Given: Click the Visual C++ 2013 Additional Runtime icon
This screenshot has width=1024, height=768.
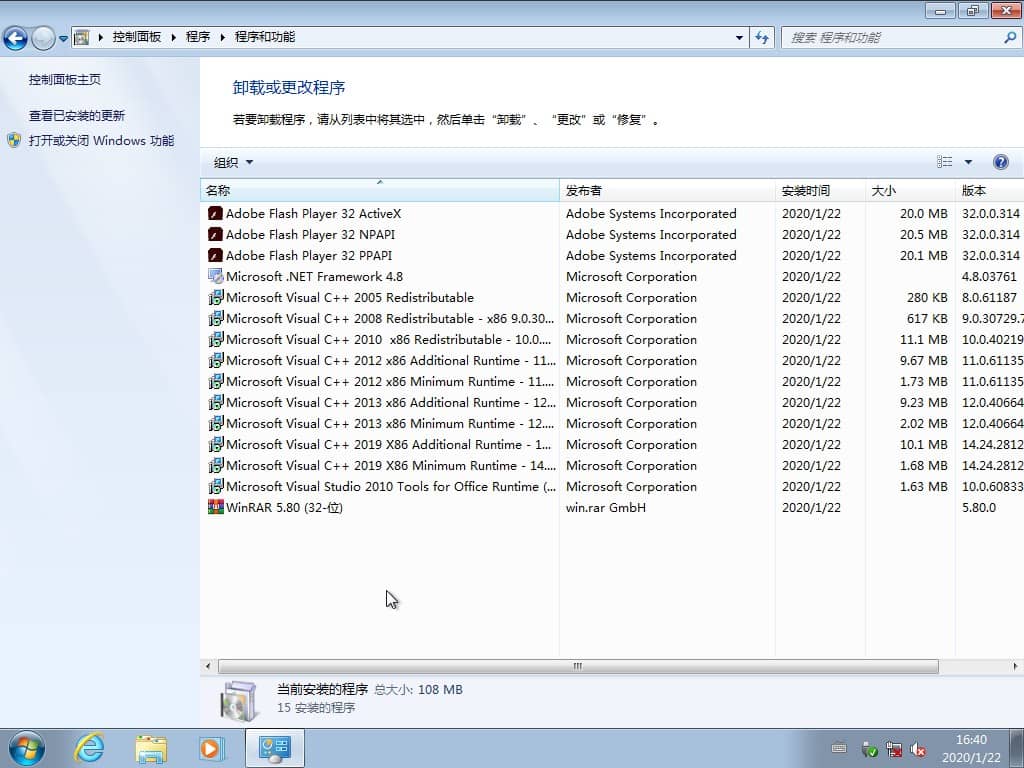Looking at the screenshot, I should [x=216, y=402].
